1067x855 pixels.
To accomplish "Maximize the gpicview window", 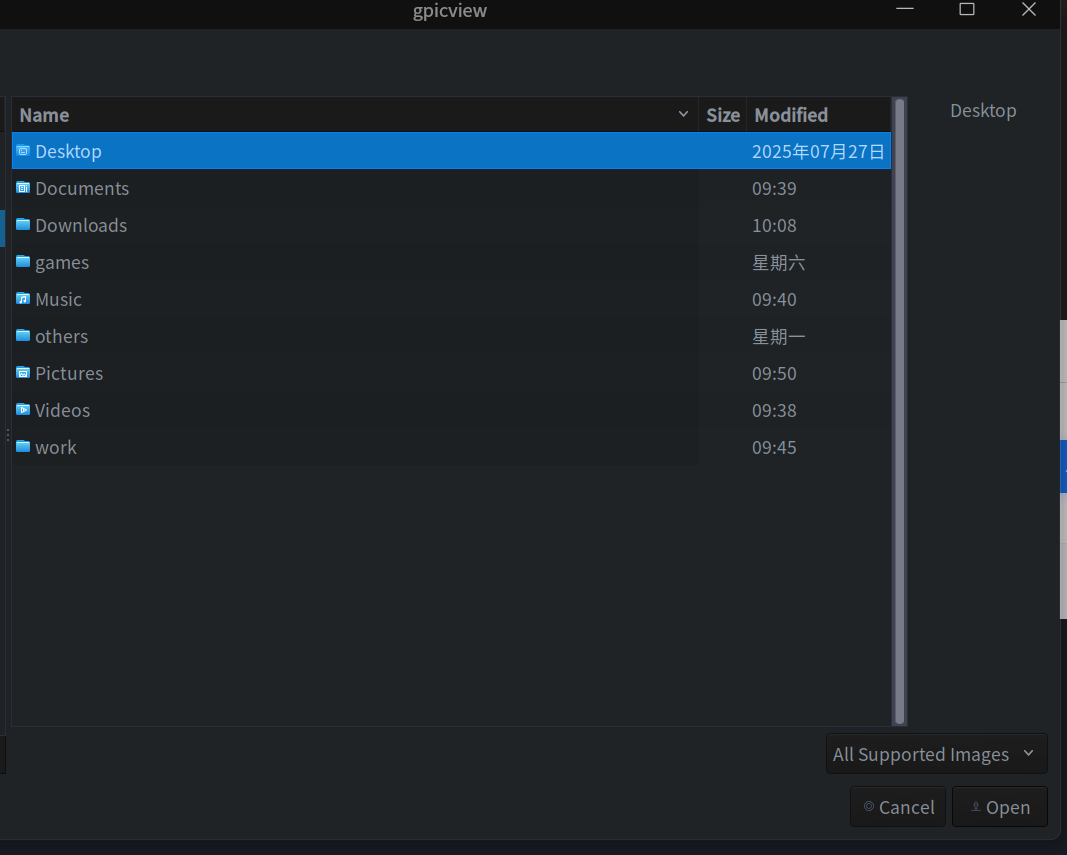I will (967, 9).
